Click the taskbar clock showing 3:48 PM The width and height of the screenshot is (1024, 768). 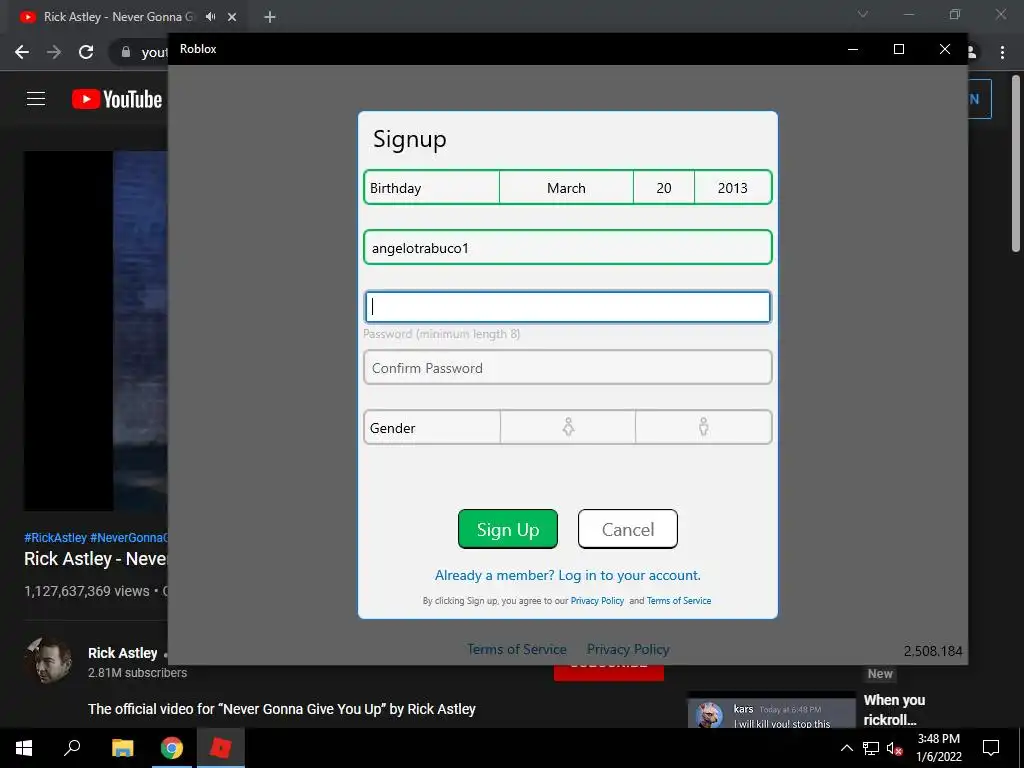[939, 748]
